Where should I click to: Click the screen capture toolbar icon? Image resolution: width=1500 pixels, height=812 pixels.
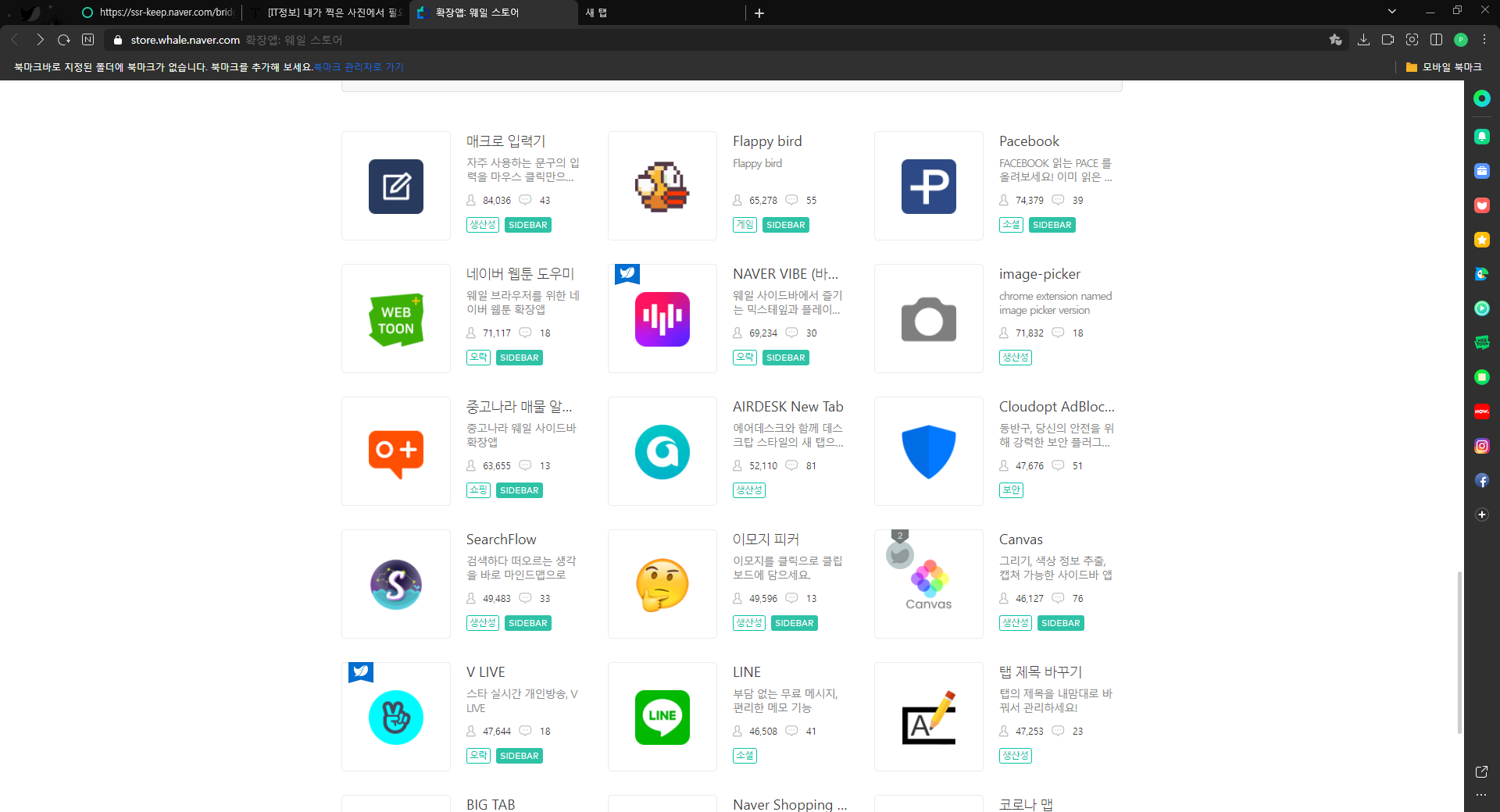tap(1412, 40)
